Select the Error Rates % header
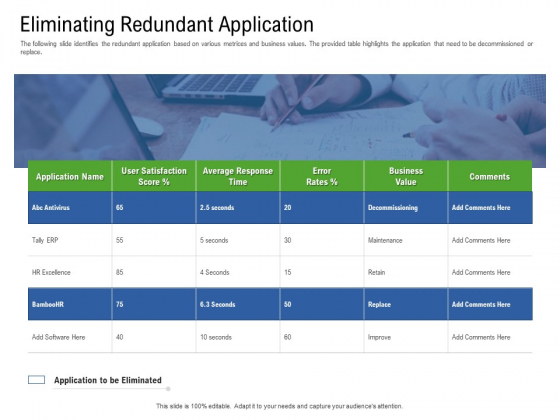Screen dimensions: 560x420 coord(322,176)
